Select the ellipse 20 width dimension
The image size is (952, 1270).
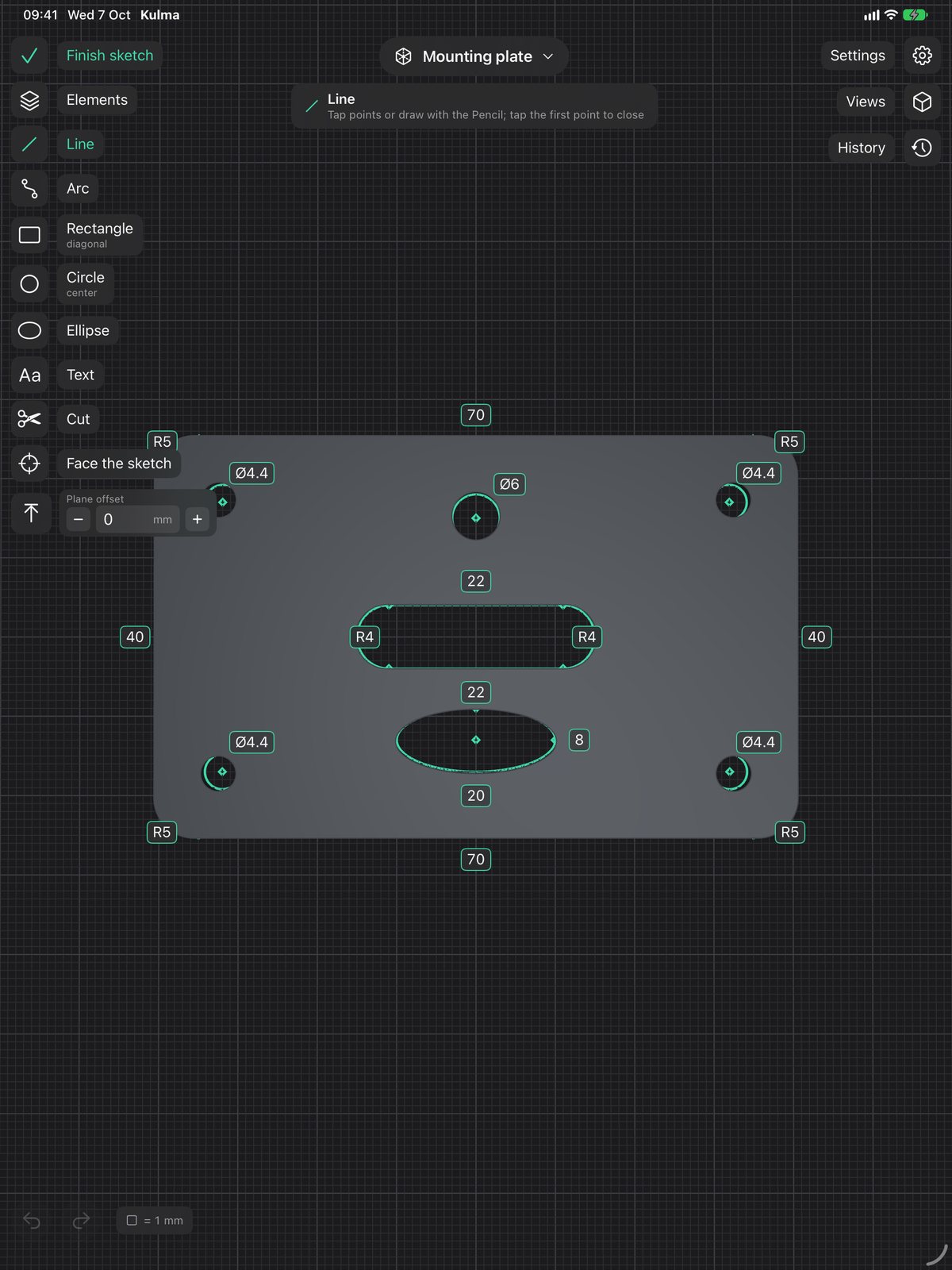click(476, 796)
